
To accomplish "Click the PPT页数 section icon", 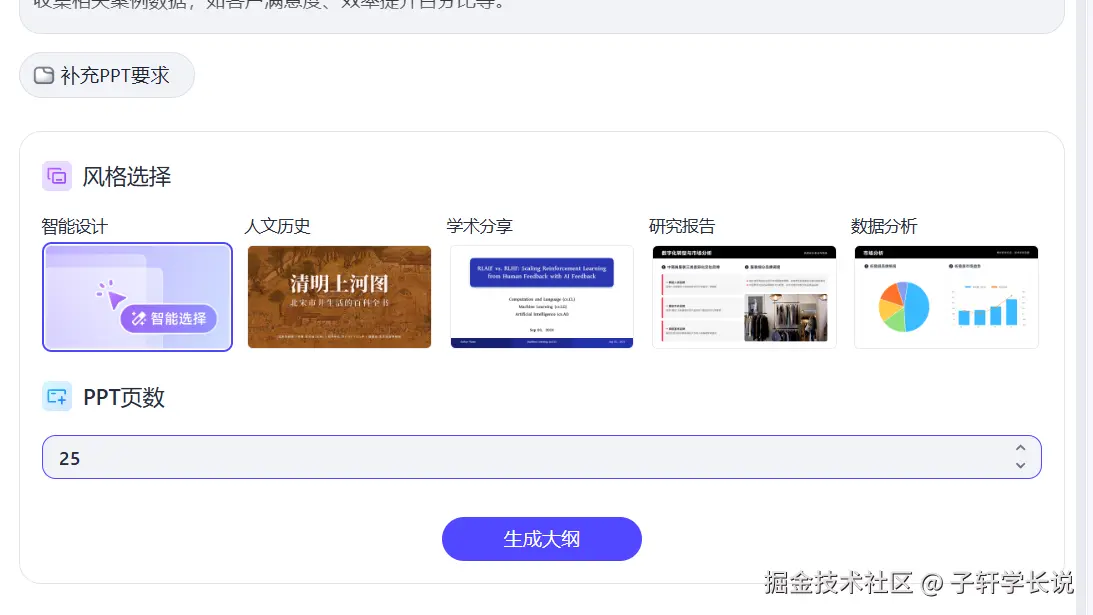I will tap(57, 397).
